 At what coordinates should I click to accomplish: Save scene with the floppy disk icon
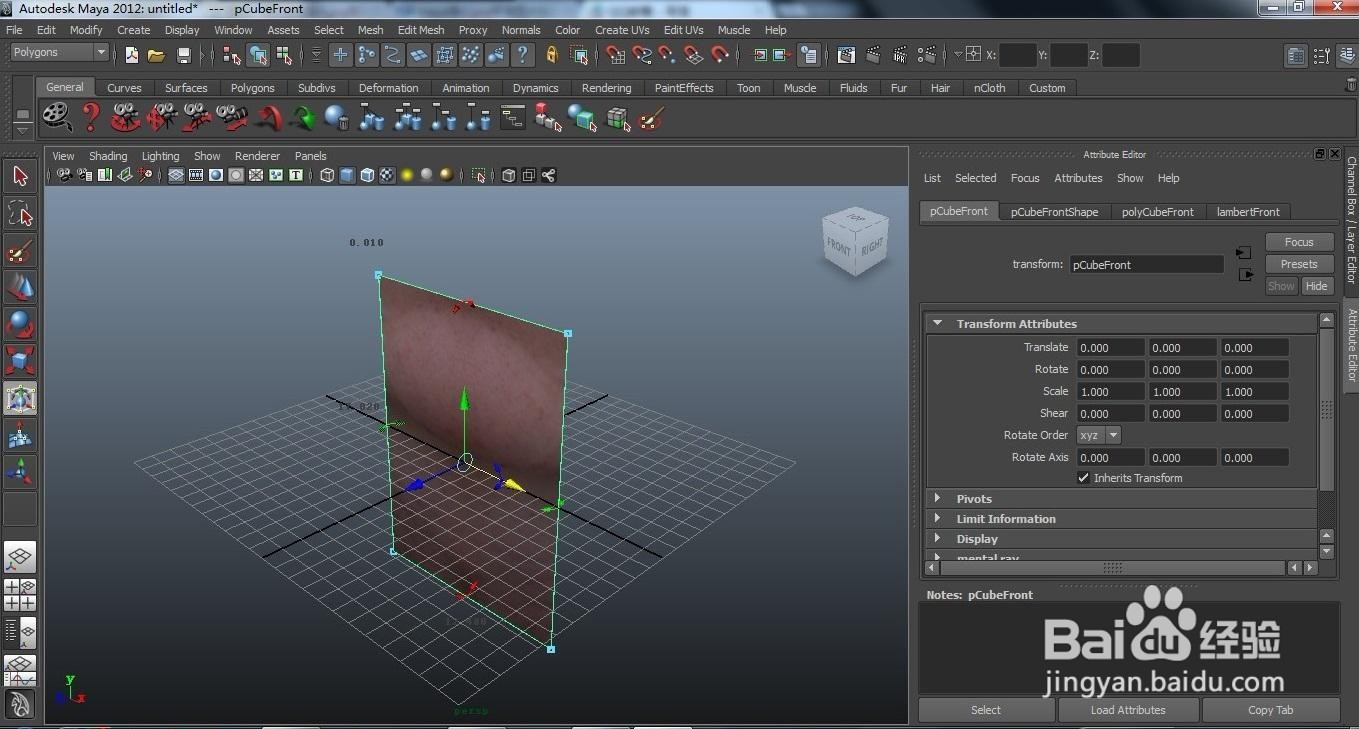(183, 55)
